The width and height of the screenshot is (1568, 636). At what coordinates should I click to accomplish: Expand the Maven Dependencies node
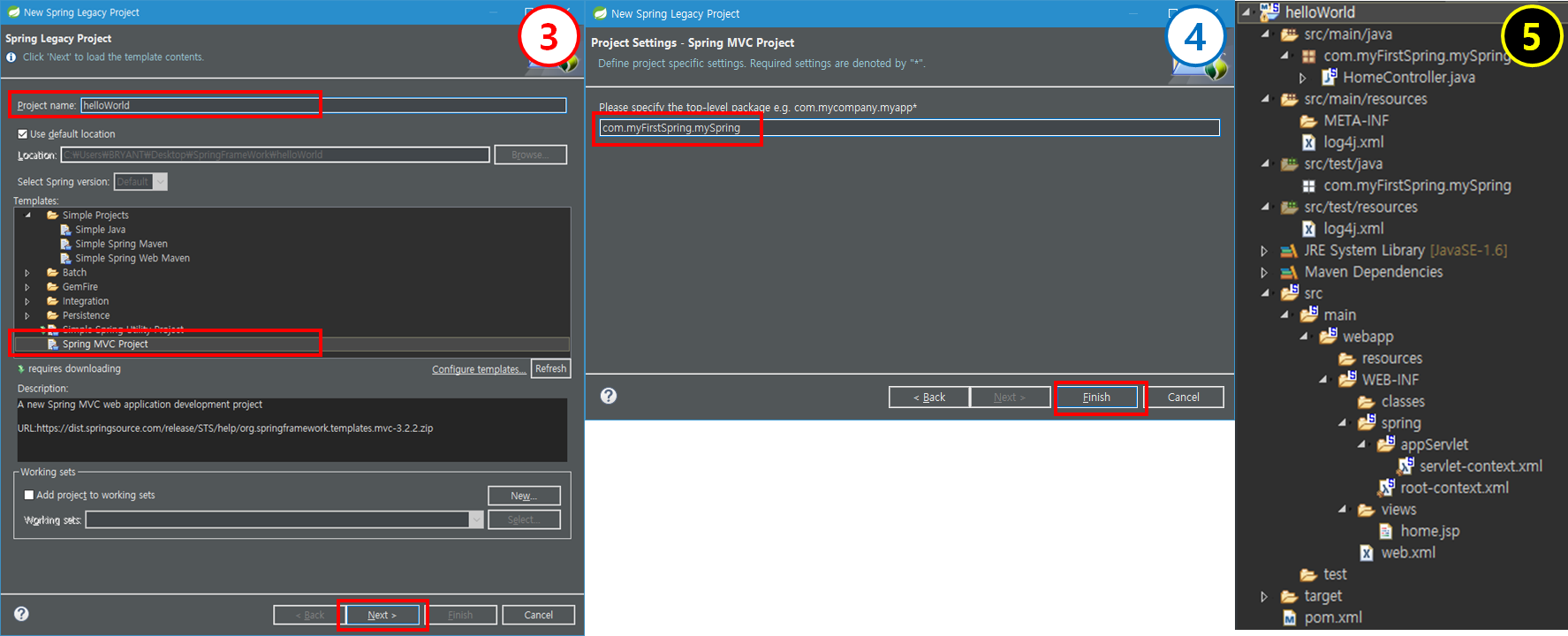(1264, 272)
